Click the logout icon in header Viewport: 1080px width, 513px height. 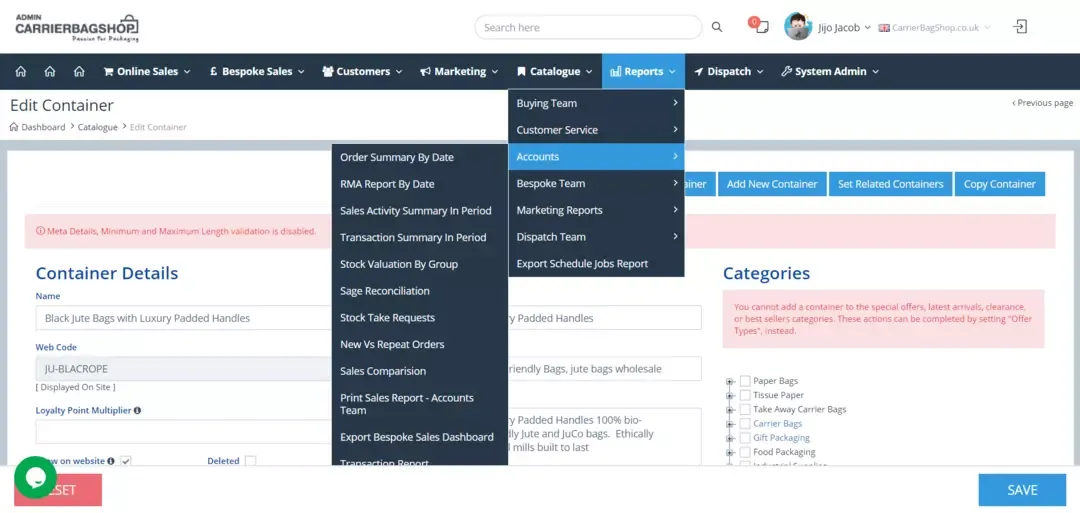tap(1019, 27)
